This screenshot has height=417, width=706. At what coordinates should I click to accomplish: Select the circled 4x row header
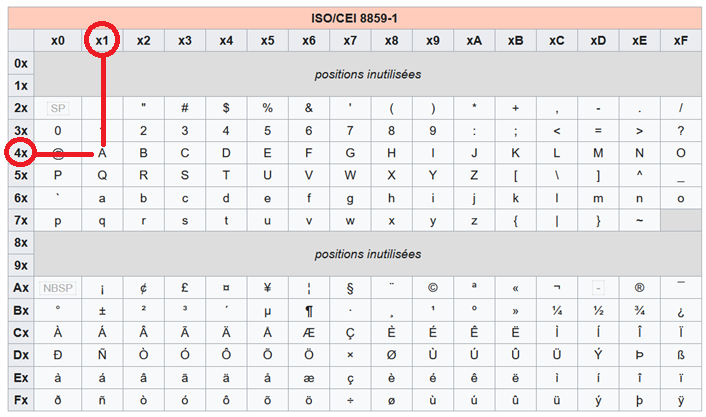(20, 153)
